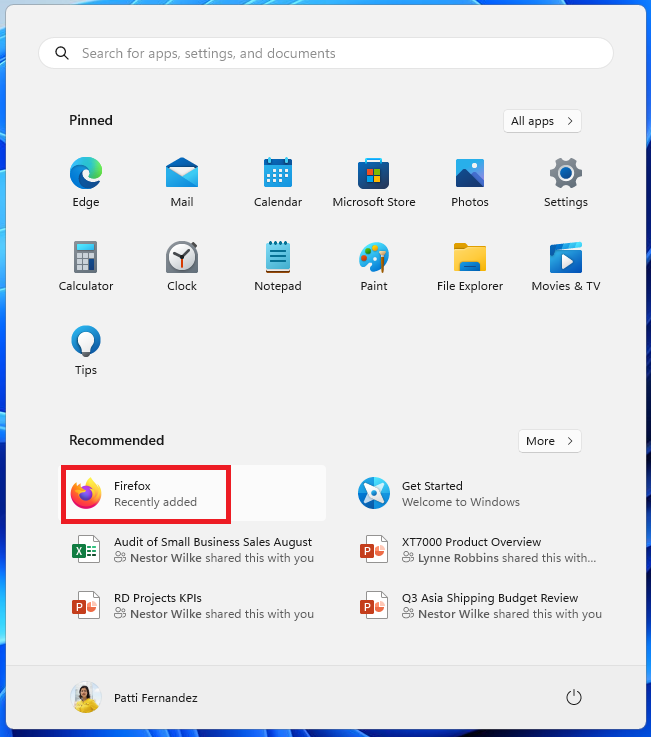Viewport: 651px width, 737px height.
Task: Open the Settings gear app
Action: click(x=565, y=182)
